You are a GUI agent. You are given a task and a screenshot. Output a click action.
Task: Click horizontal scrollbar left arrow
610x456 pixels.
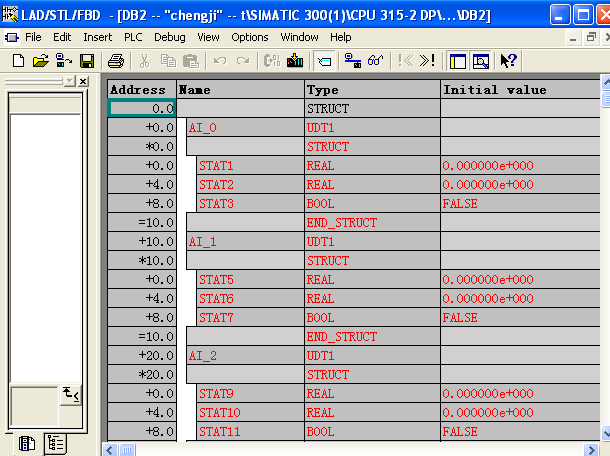[x=110, y=450]
